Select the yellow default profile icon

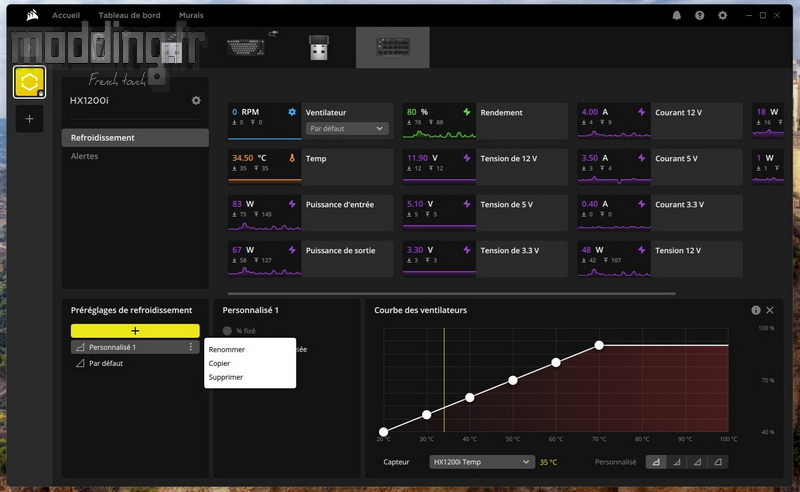pyautogui.click(x=30, y=82)
